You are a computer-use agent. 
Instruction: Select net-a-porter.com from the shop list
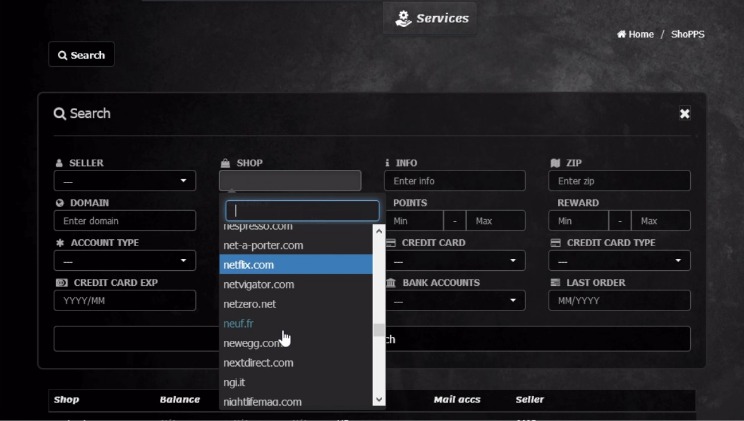click(x=296, y=245)
